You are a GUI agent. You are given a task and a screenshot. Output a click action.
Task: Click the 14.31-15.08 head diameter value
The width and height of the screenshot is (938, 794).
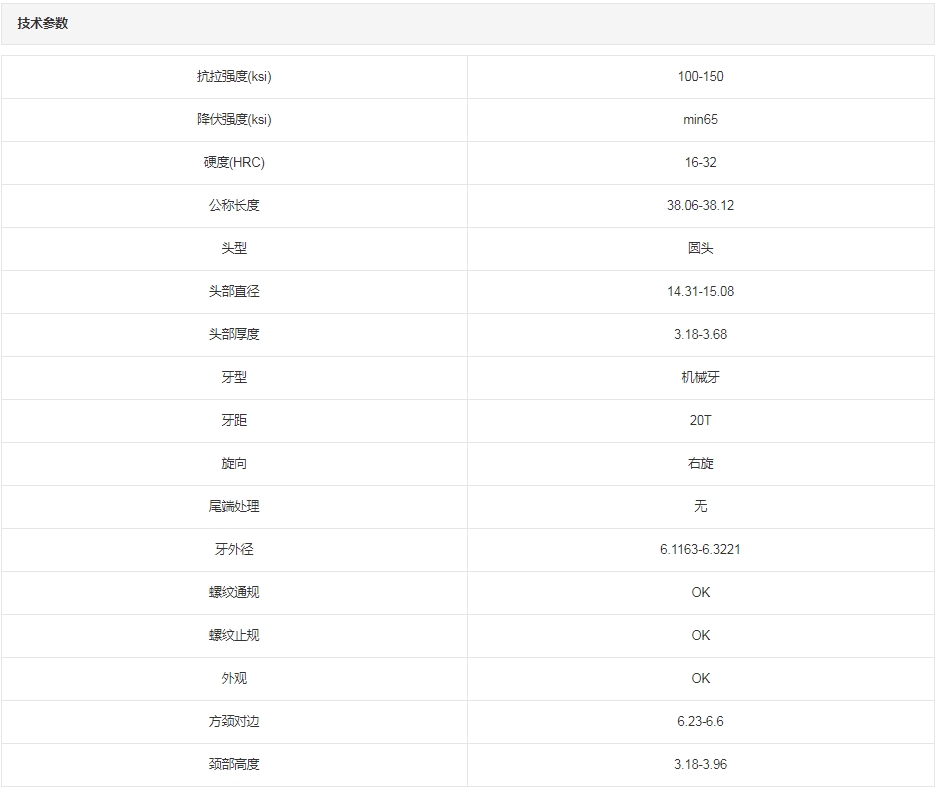[700, 292]
